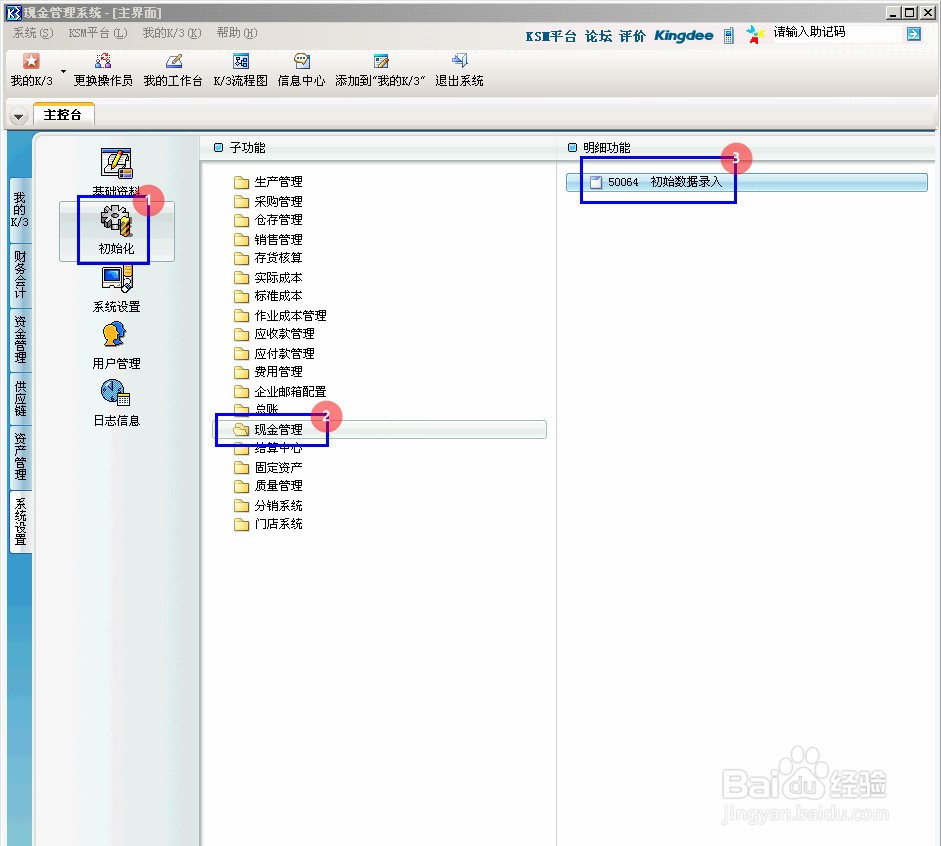The image size is (941, 846).
Task: Select the 主控台 tab
Action: pos(63,115)
